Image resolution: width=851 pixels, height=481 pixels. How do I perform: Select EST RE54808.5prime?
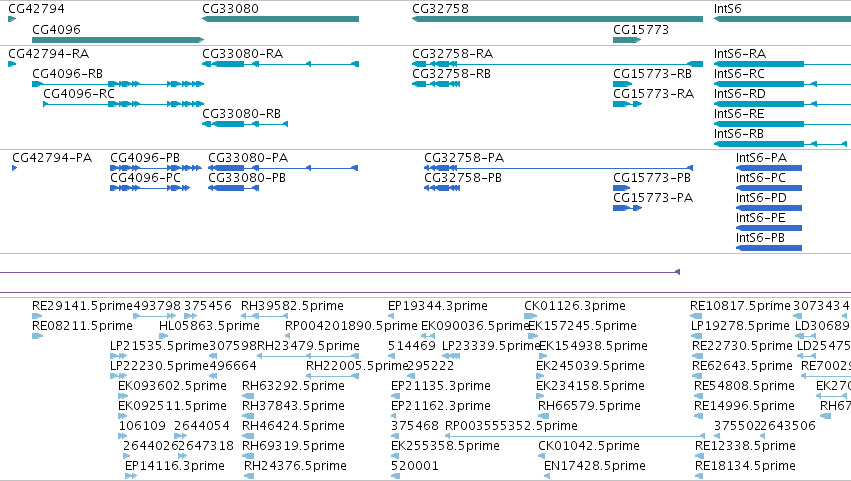(x=744, y=387)
